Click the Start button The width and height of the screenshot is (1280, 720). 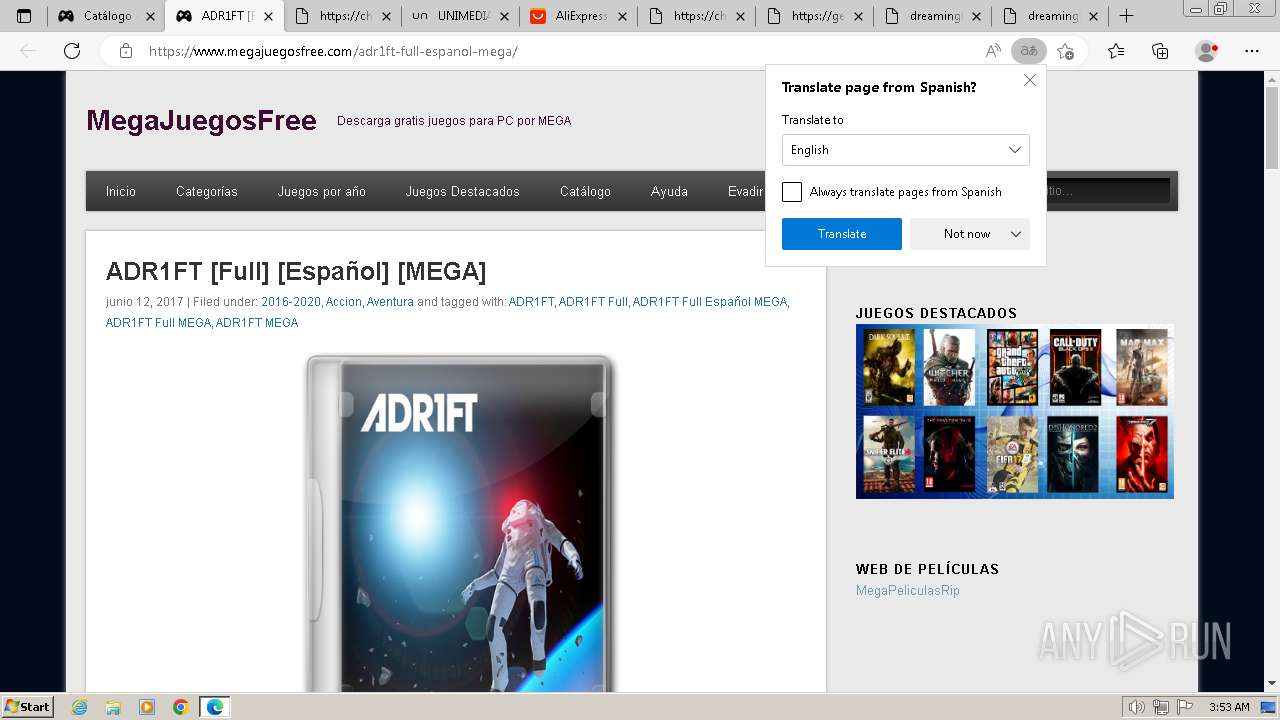(x=28, y=707)
